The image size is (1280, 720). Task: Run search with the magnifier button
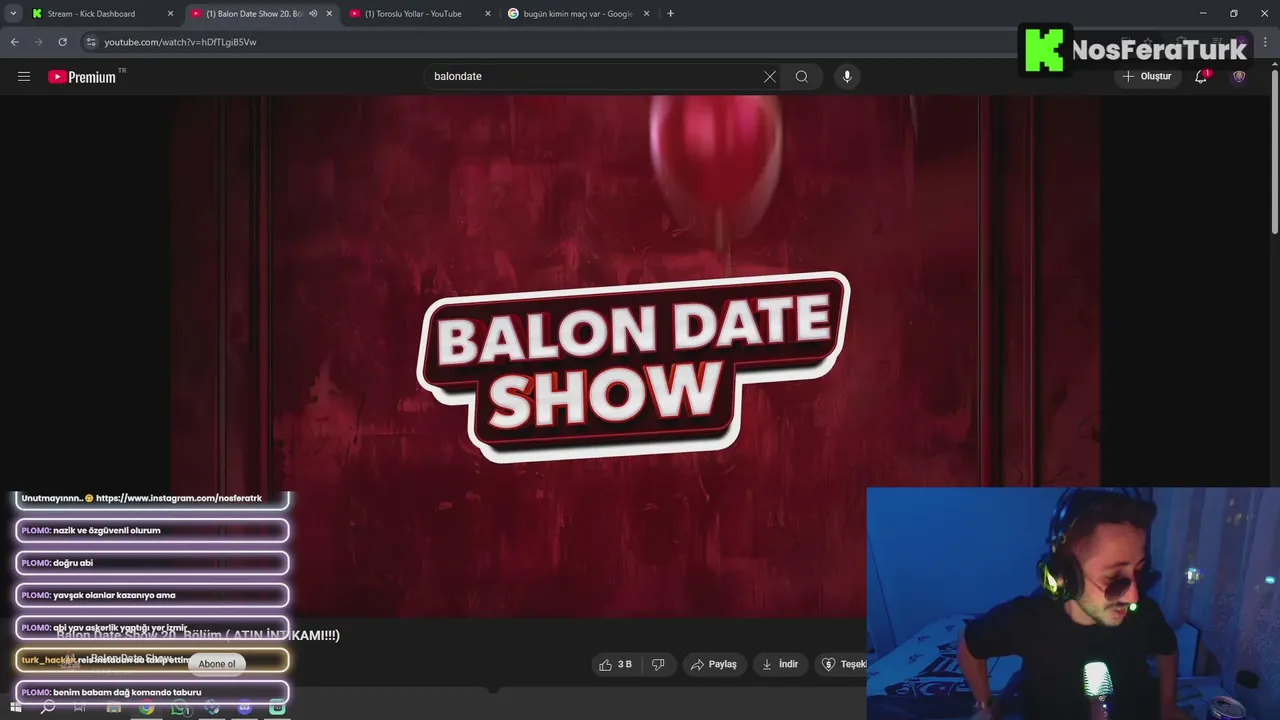(802, 77)
